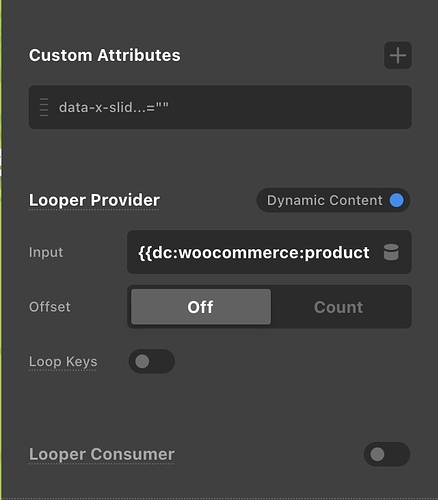438x500 pixels.
Task: Open the dynamic content database icon in Input
Action: tap(391, 252)
